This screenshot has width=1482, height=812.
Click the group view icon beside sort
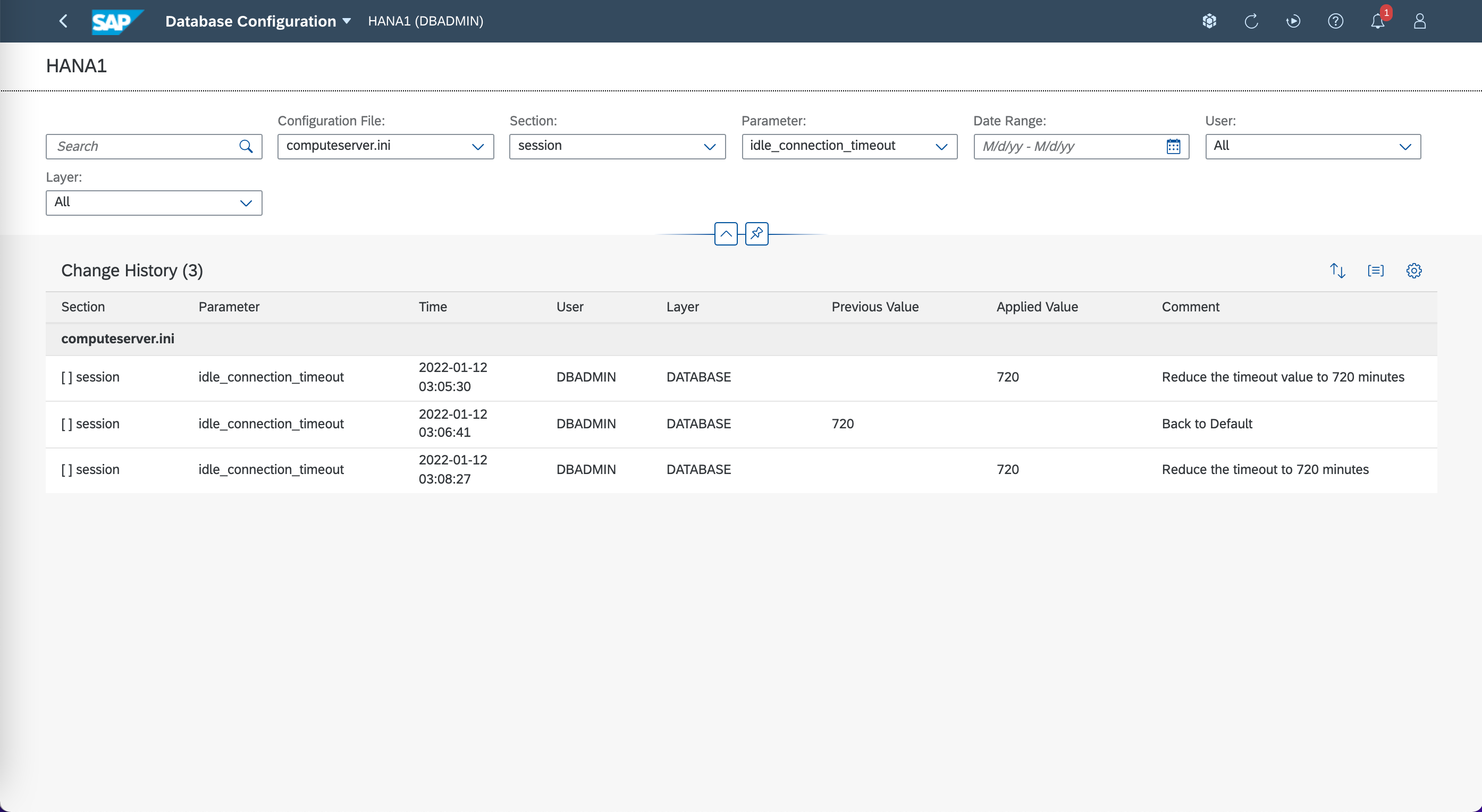pos(1376,270)
